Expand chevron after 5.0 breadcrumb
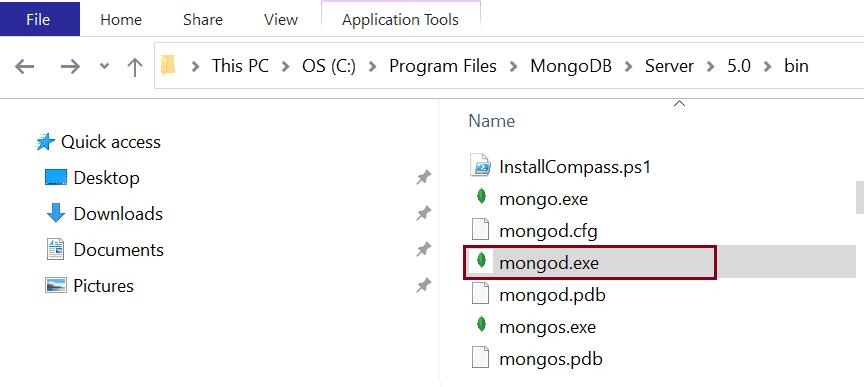The width and height of the screenshot is (866, 387). pos(767,67)
